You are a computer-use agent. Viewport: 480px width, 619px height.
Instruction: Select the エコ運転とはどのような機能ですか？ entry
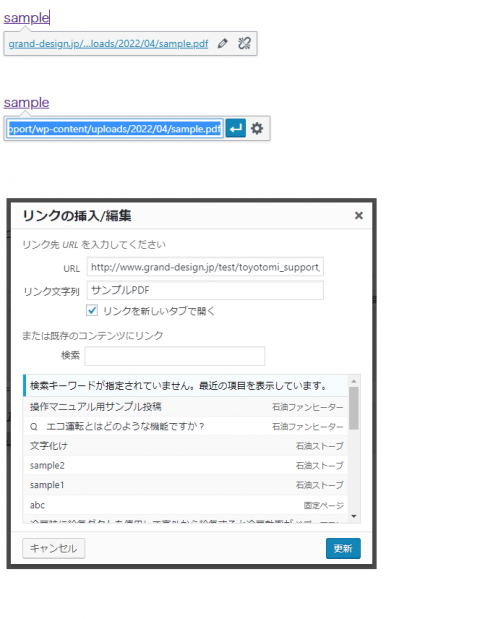(186, 426)
